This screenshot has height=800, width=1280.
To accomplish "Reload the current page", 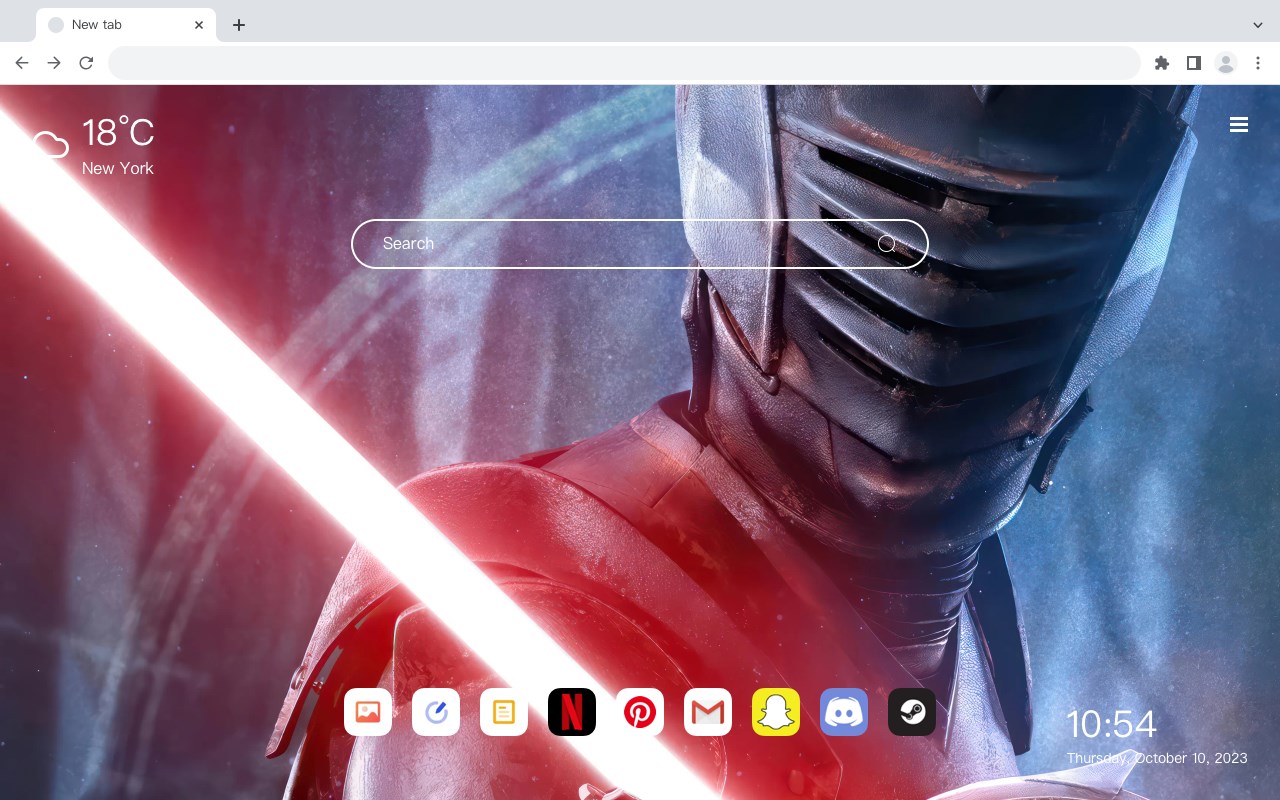I will pyautogui.click(x=86, y=63).
